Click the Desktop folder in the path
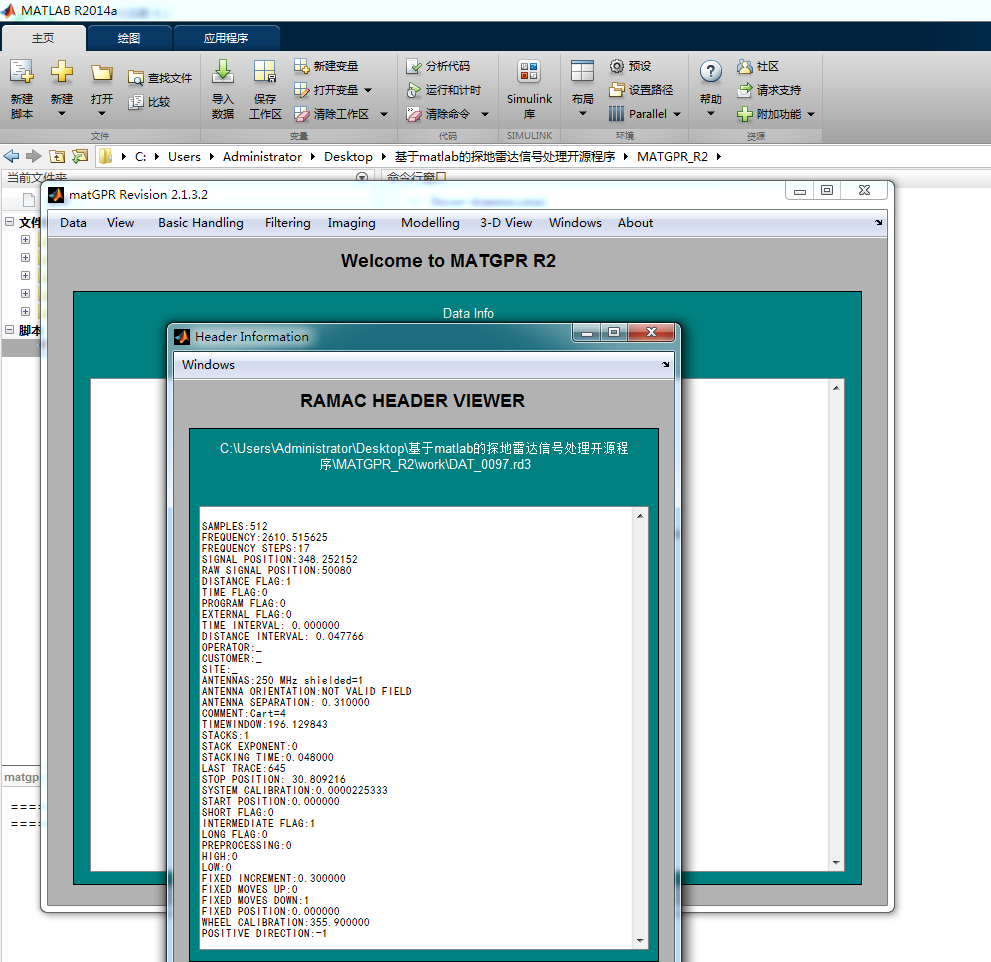 (348, 157)
